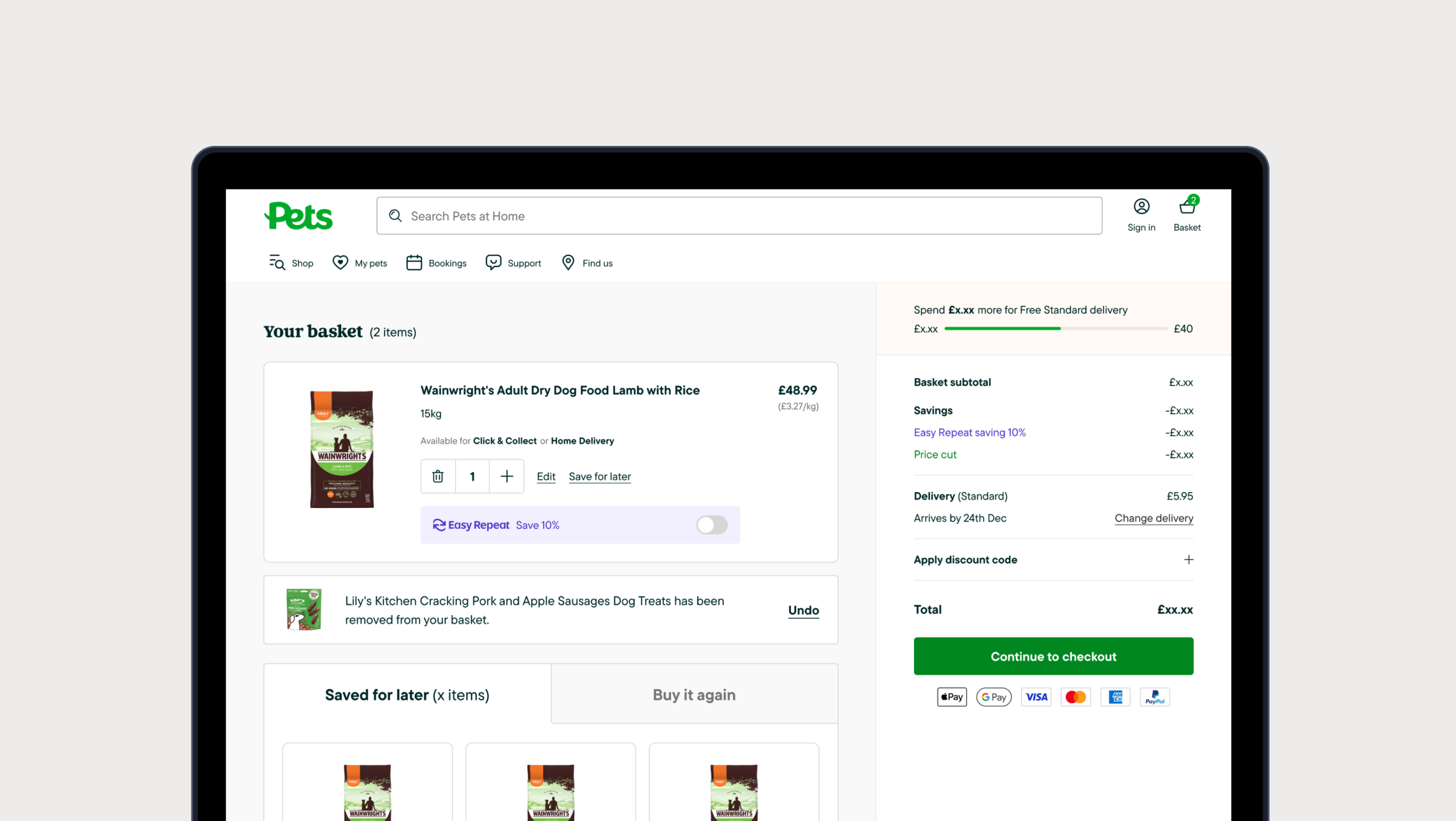Switch to the Buy it again tab
This screenshot has height=821, width=1456.
click(x=693, y=694)
